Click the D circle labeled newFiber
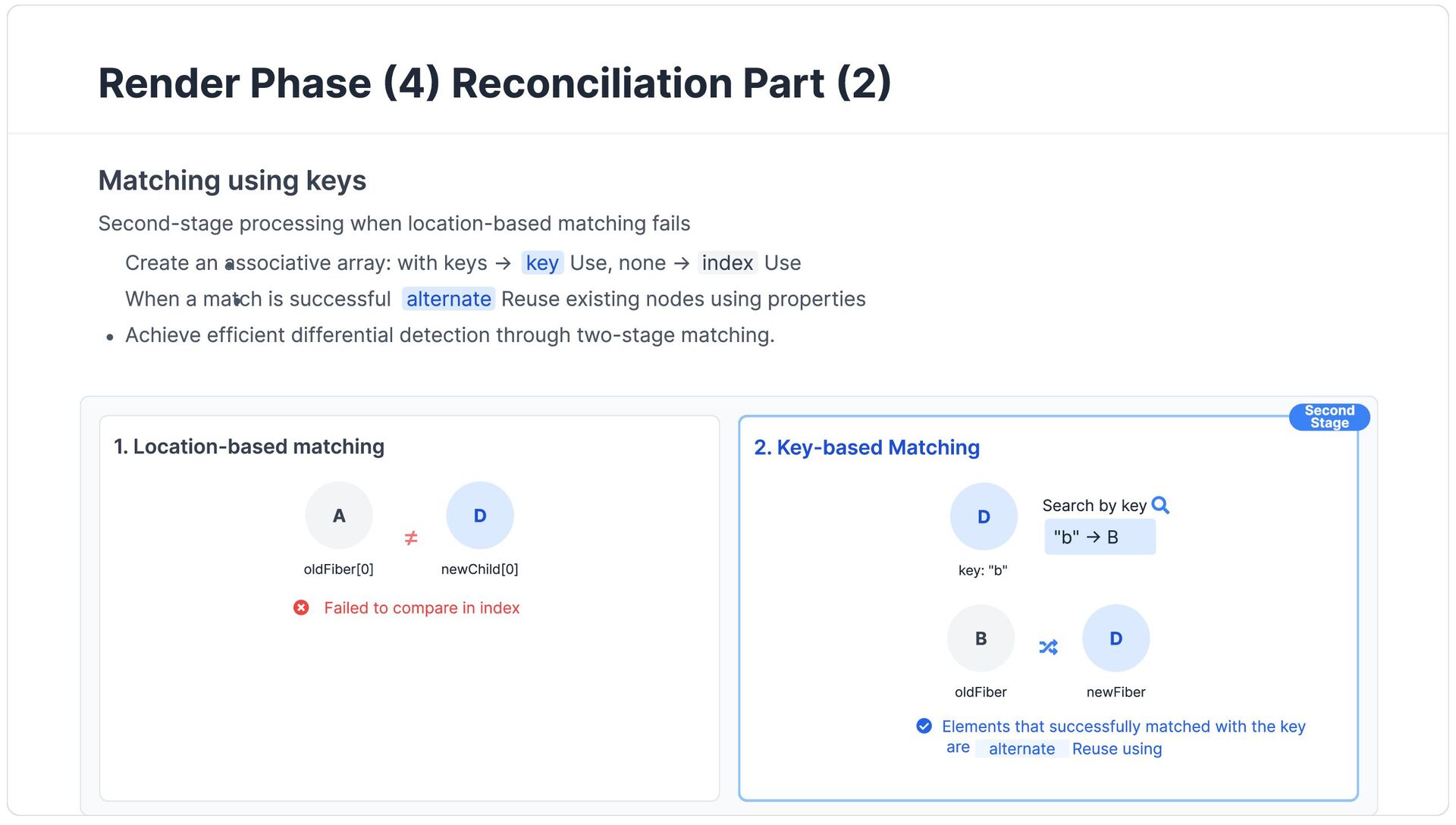Viewport: 1456px width, 825px height. 1115,638
